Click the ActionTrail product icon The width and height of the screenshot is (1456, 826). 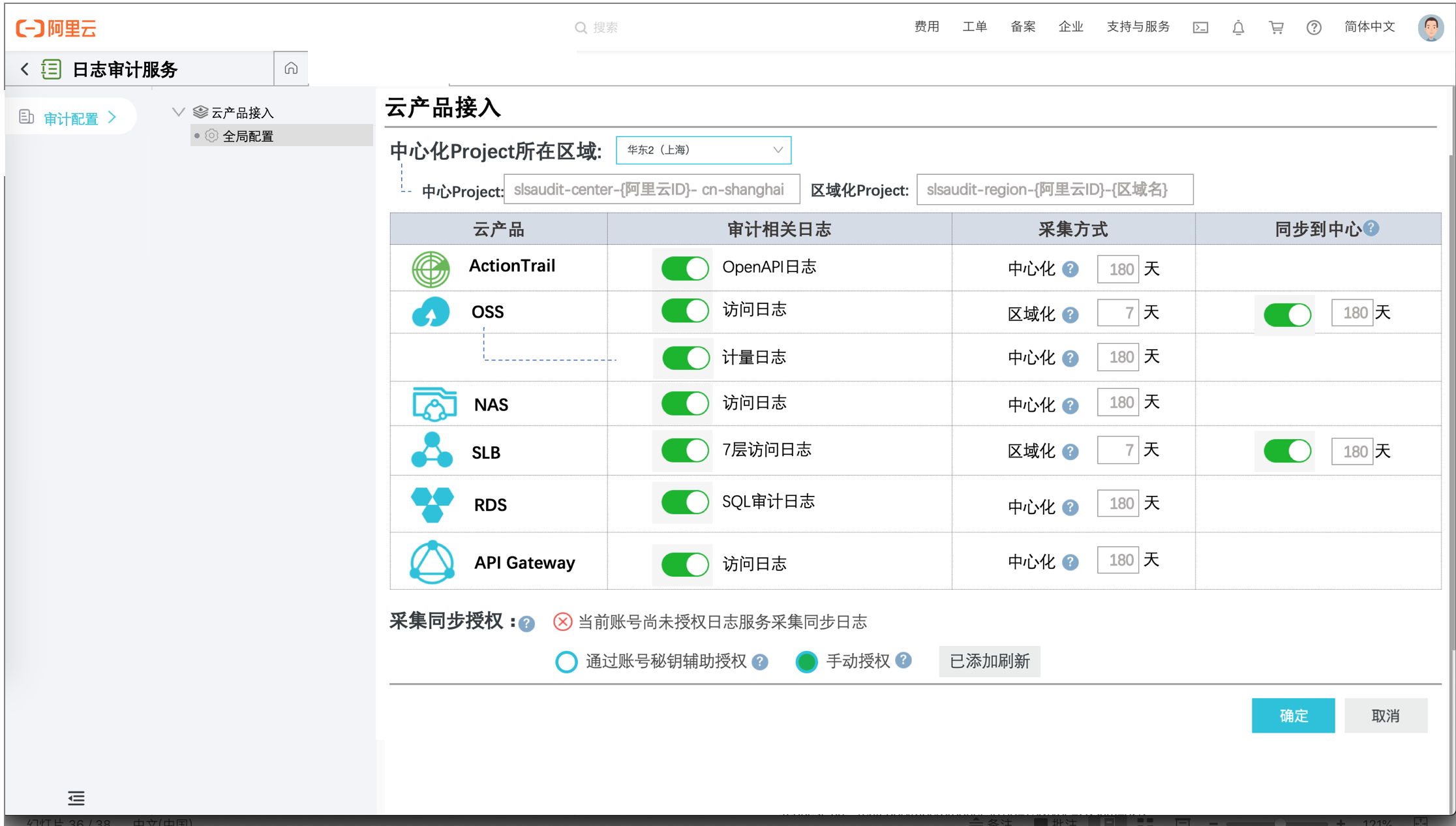coord(431,269)
